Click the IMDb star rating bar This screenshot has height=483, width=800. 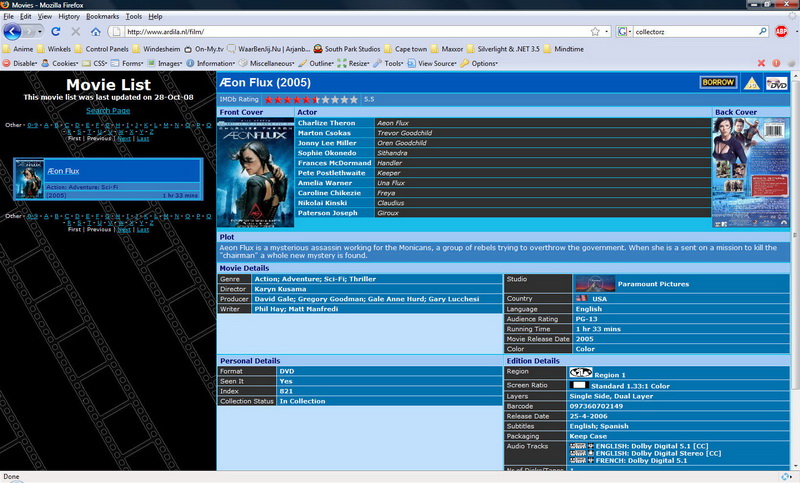(x=311, y=99)
